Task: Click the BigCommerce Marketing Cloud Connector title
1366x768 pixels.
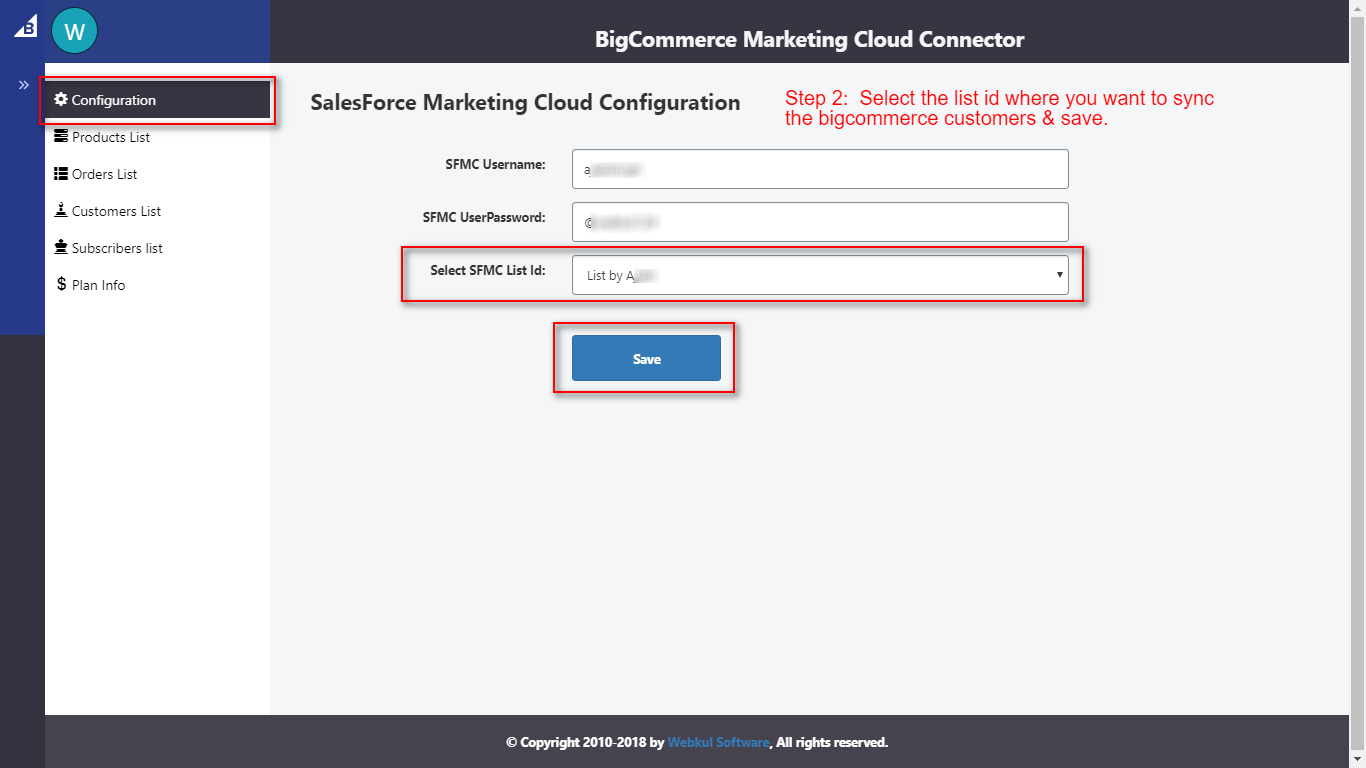Action: 809,40
